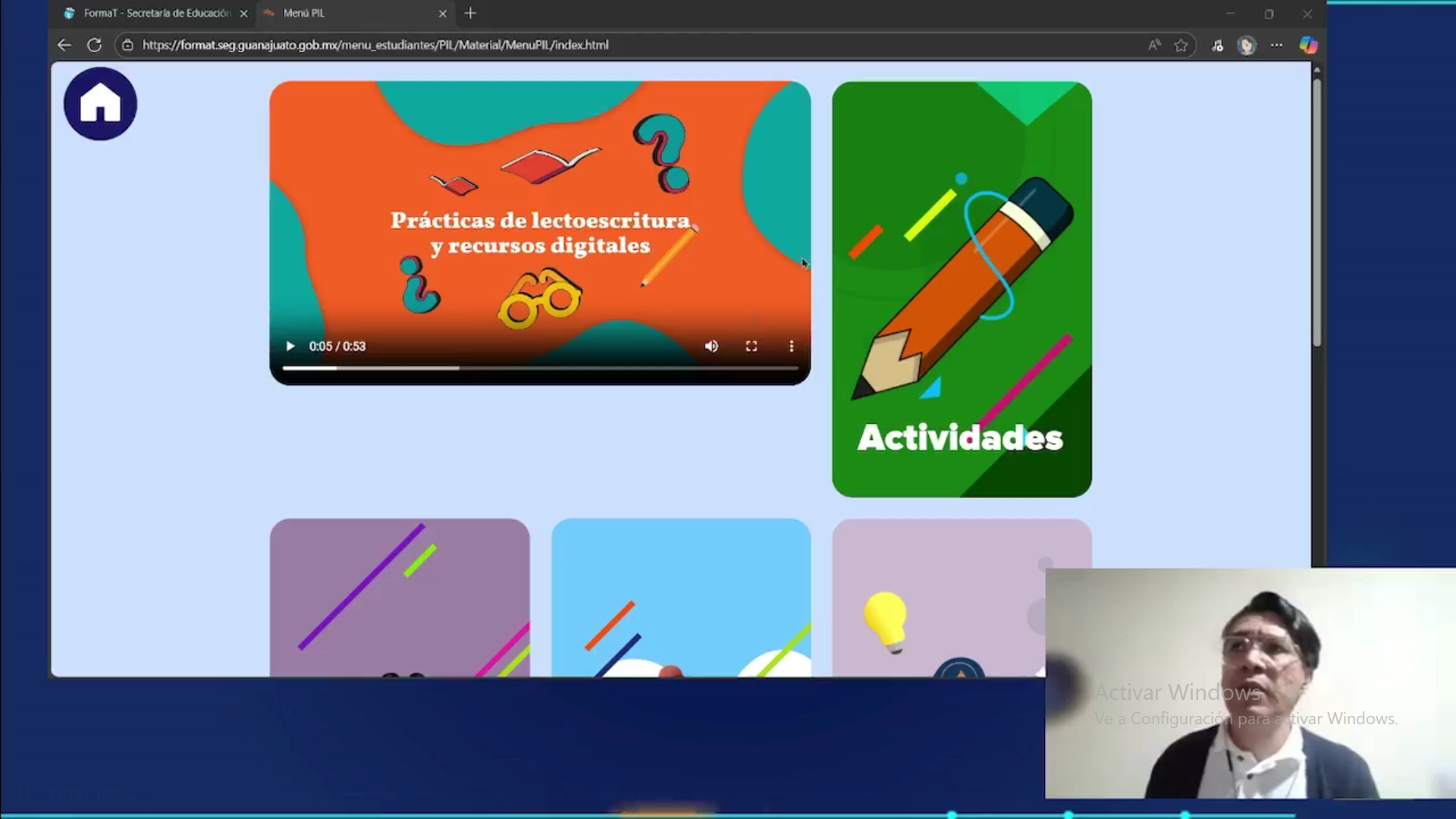Switch to the FormaT browser tab

click(155, 13)
